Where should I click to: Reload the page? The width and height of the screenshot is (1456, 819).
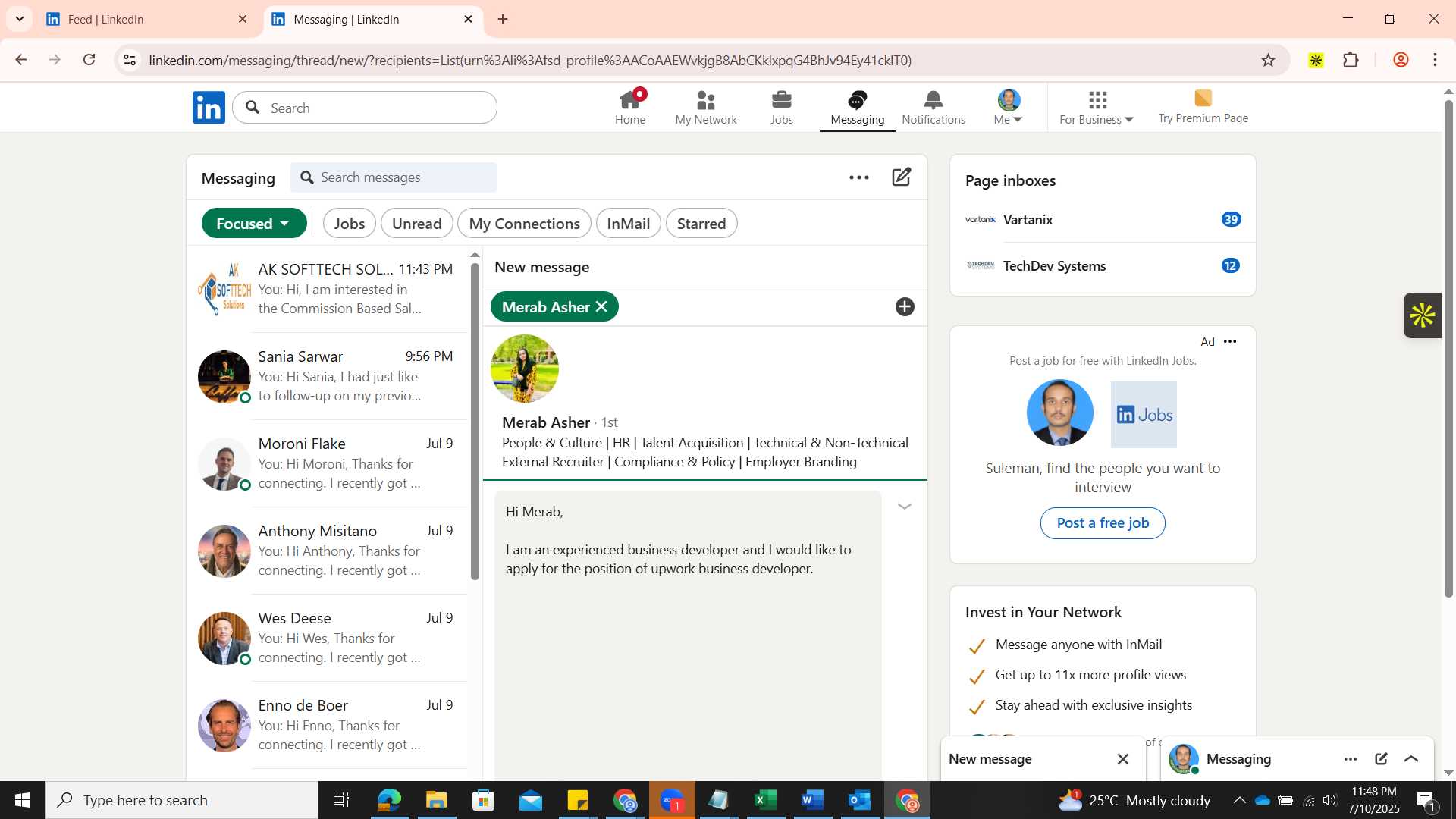[x=89, y=60]
